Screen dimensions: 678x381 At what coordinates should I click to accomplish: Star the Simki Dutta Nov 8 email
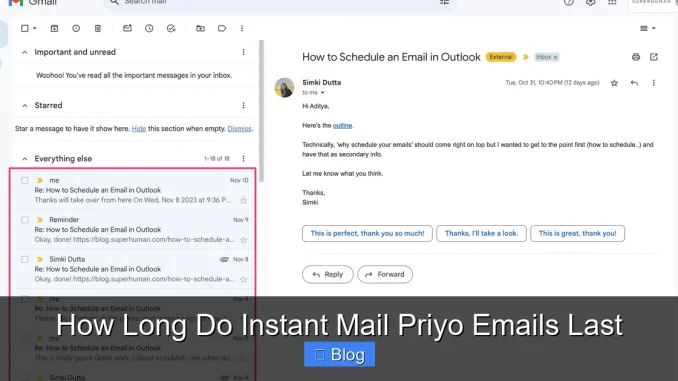[243, 280]
